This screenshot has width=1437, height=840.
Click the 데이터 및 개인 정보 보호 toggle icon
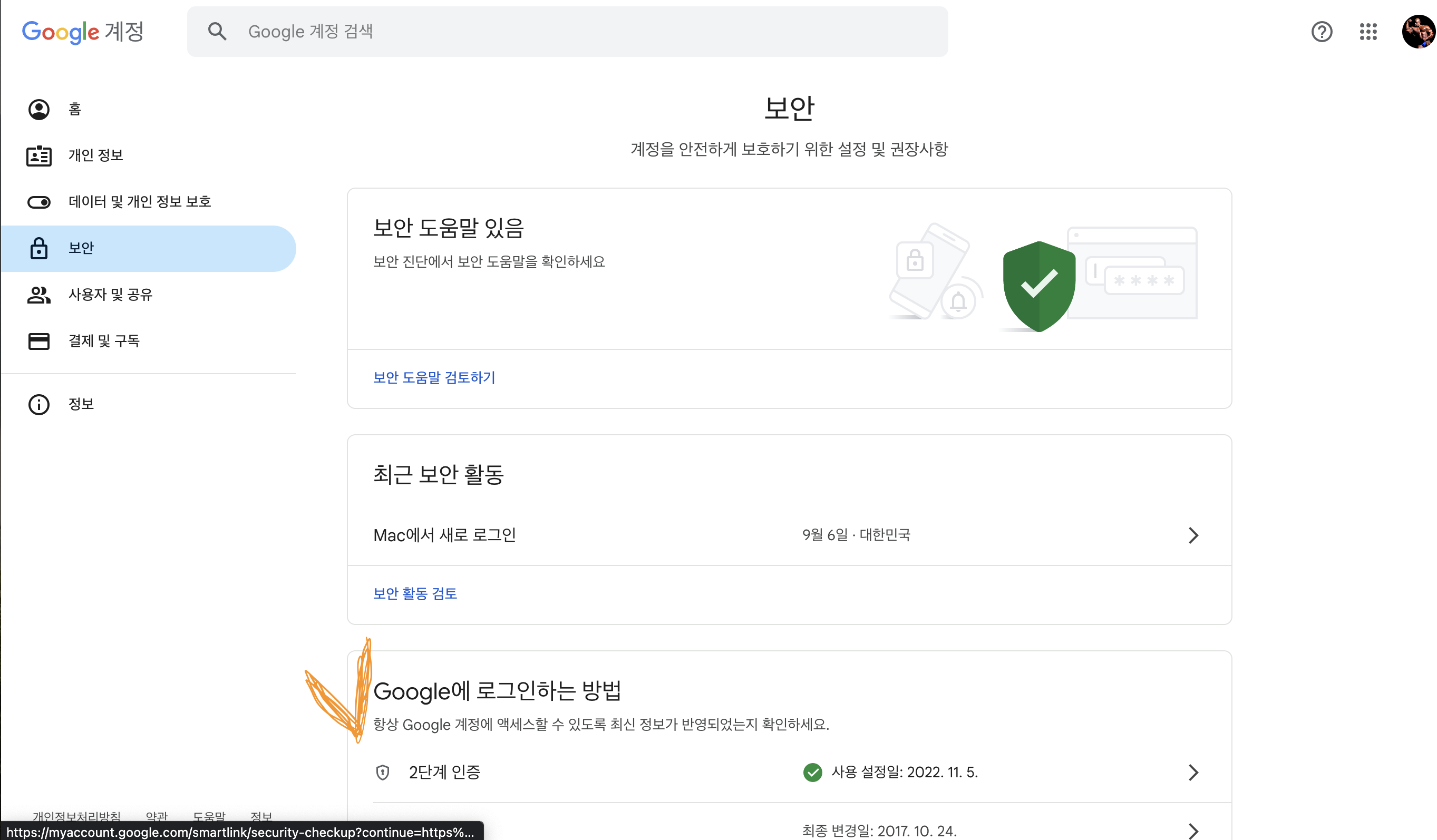pos(39,202)
